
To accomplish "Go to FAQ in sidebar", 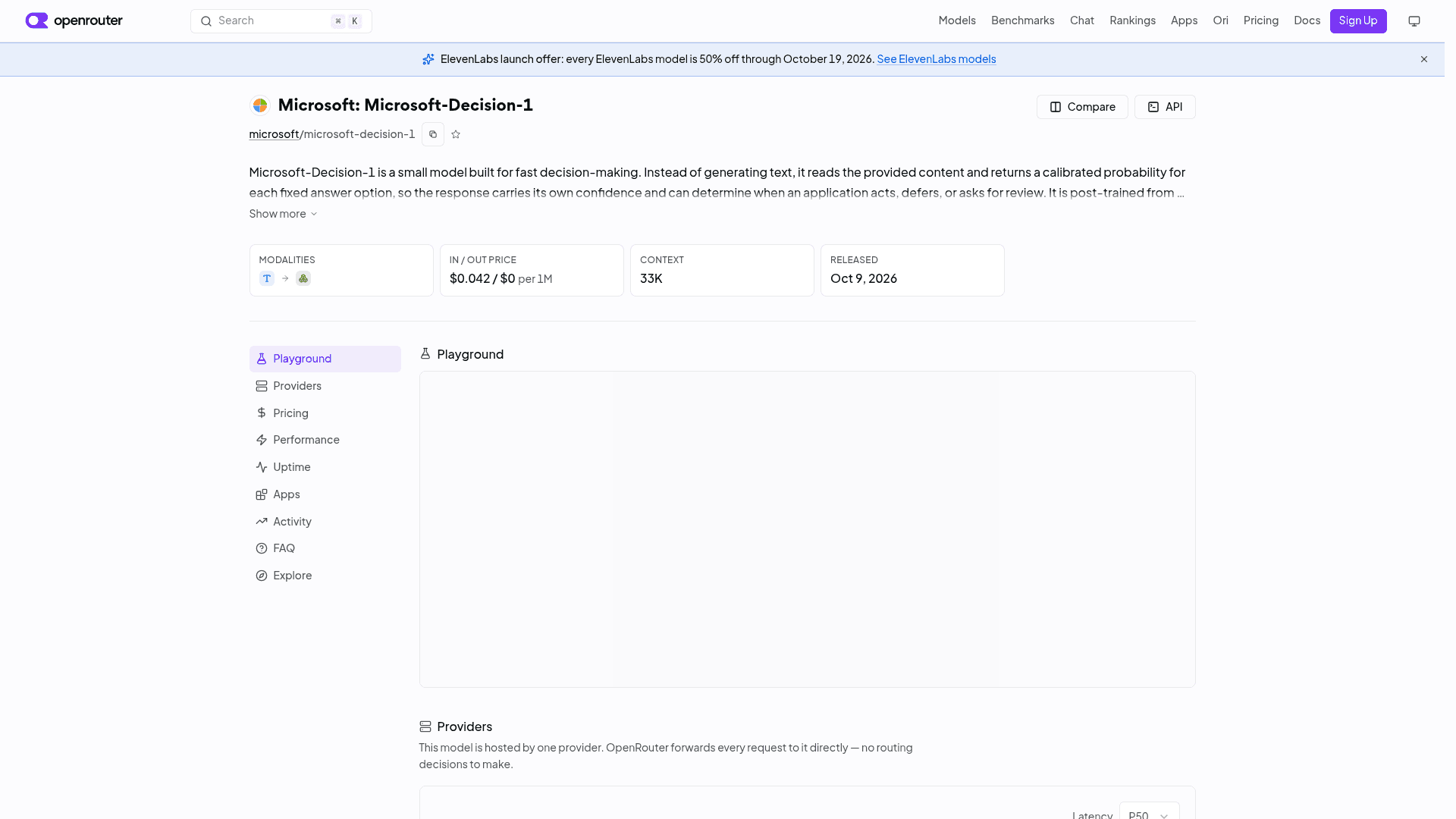I will pyautogui.click(x=325, y=548).
